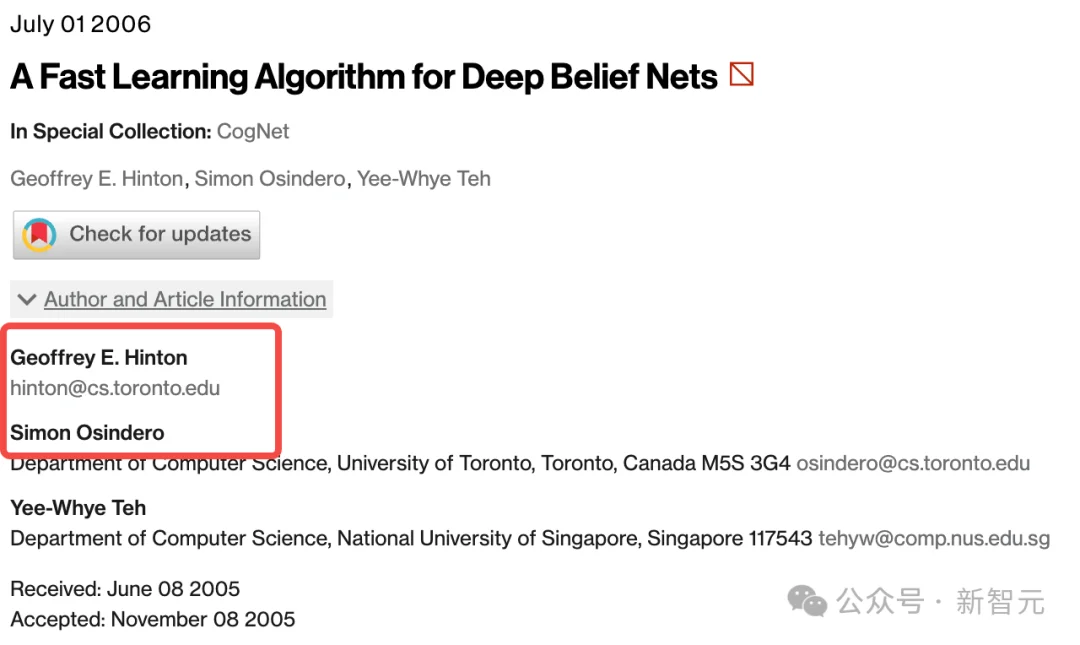1080x645 pixels.
Task: Click the Accepted November 08 2005 line
Action: click(153, 619)
